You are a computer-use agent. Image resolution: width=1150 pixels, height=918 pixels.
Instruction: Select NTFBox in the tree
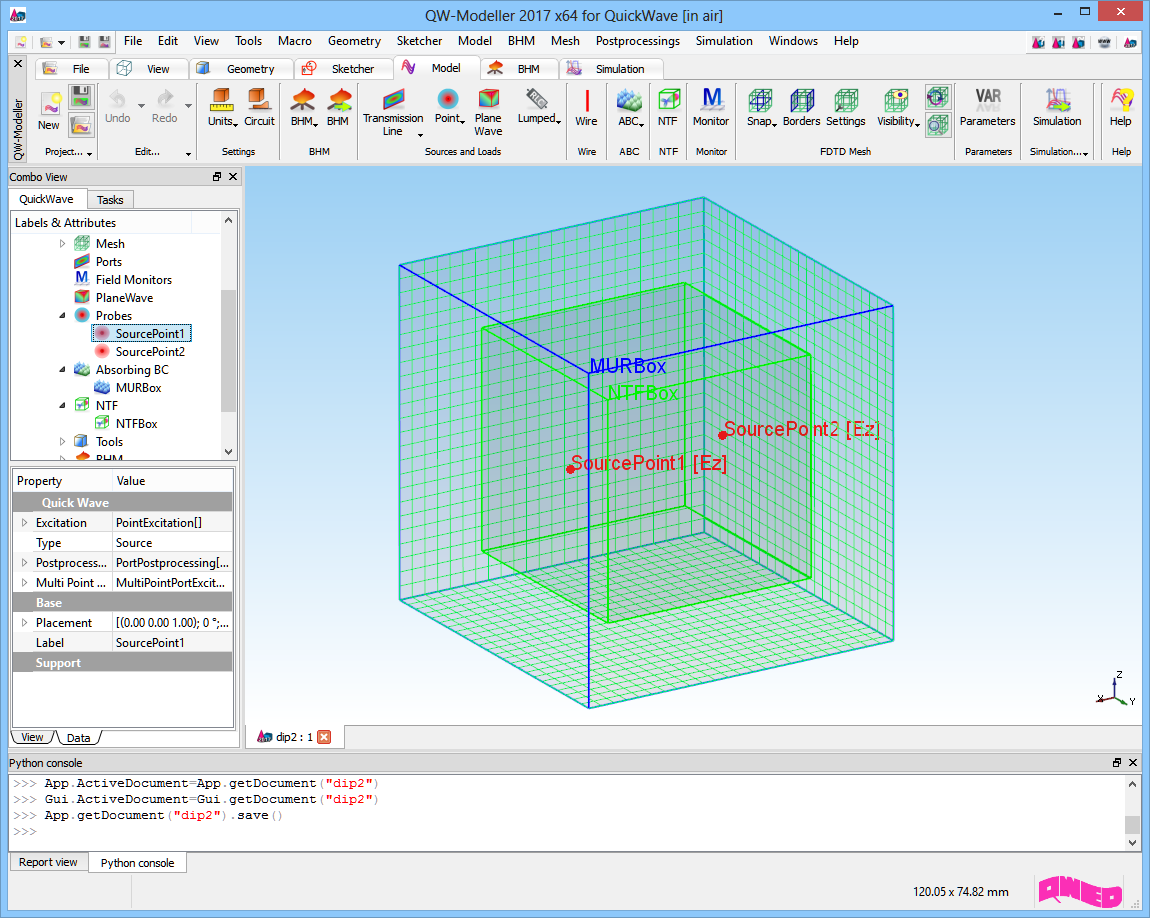point(136,423)
